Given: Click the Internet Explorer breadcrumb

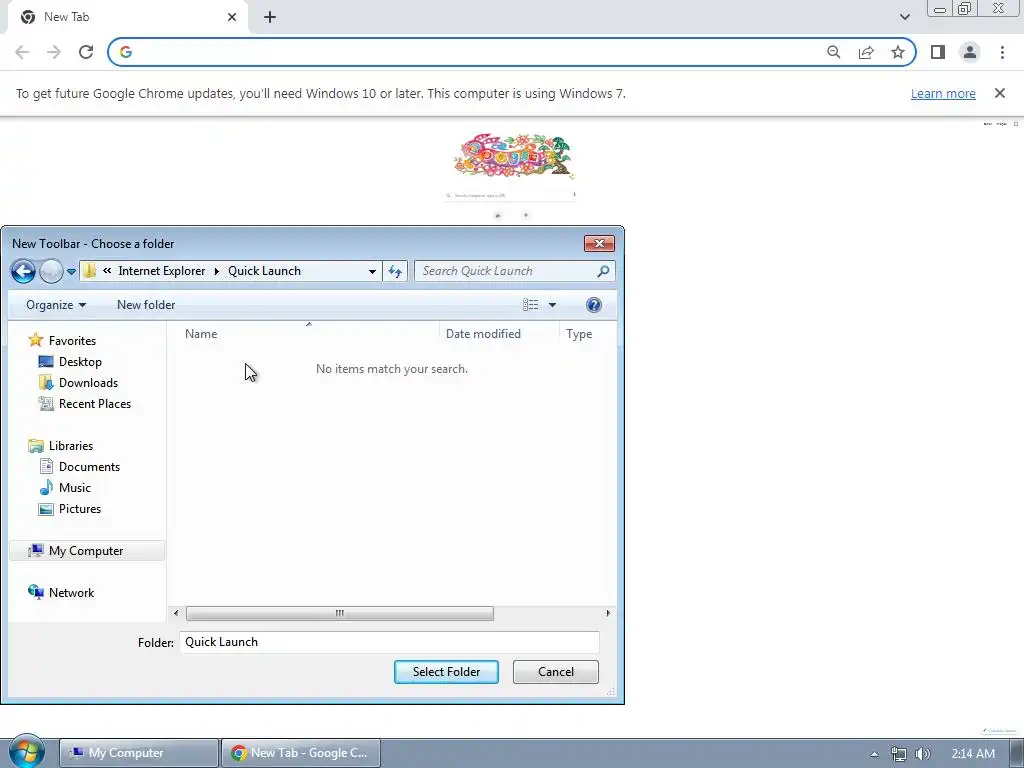Looking at the screenshot, I should (x=161, y=271).
